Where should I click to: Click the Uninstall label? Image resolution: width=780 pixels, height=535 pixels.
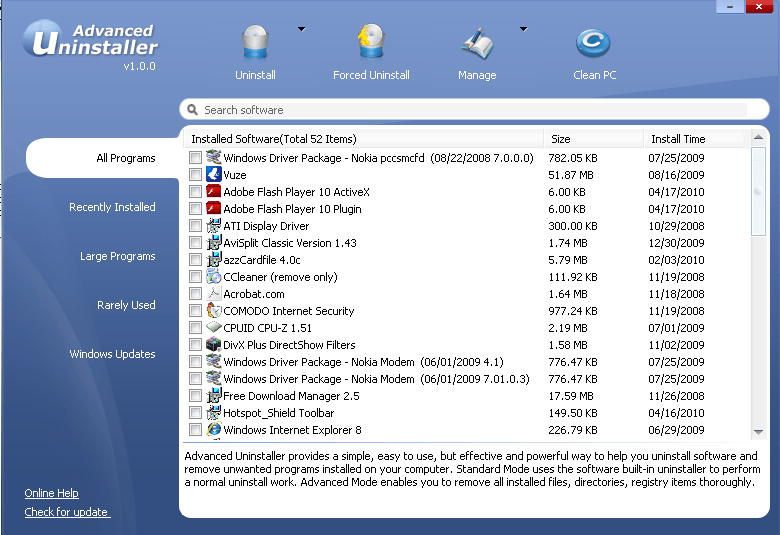coord(255,75)
